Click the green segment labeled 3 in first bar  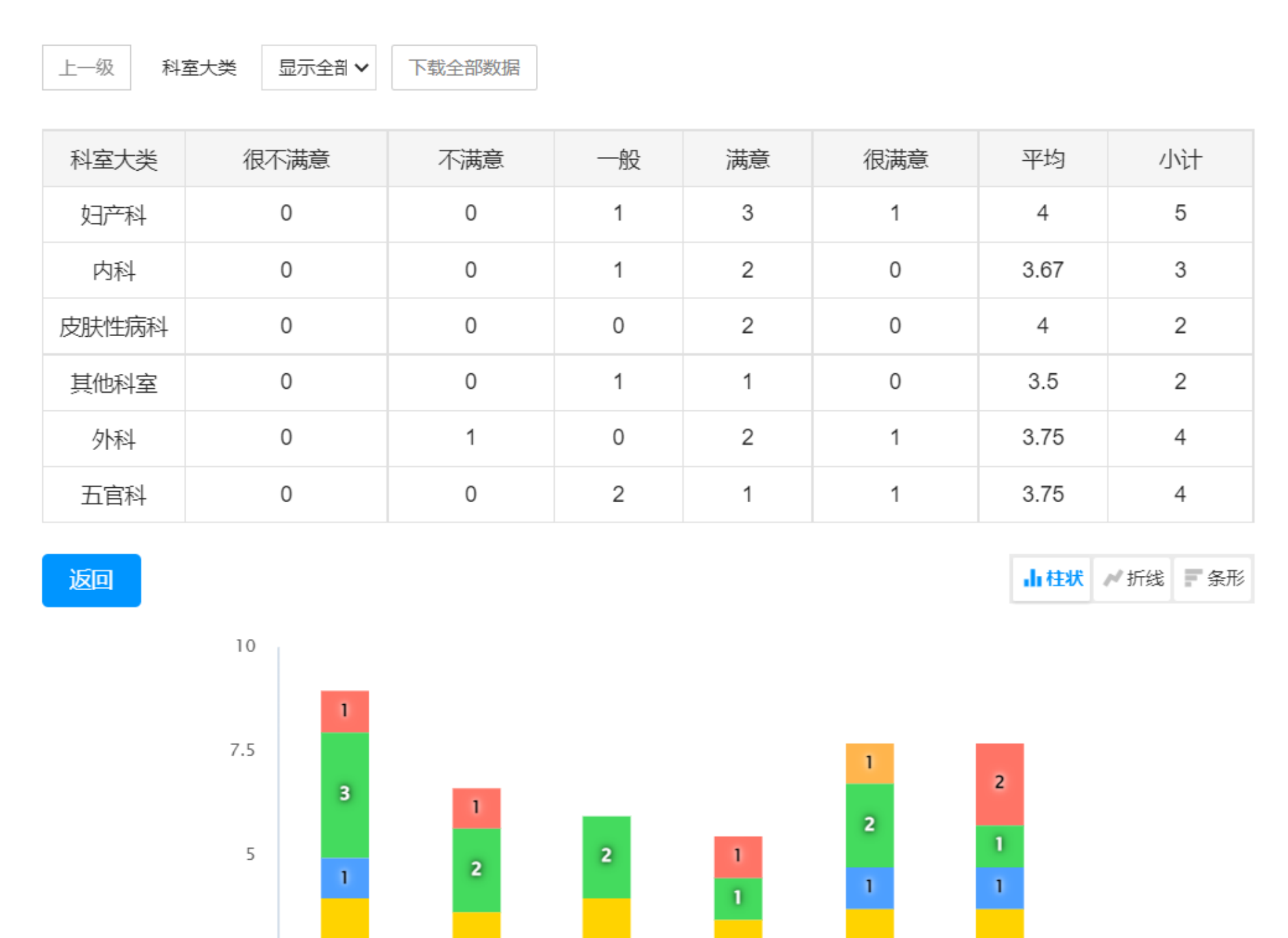click(345, 795)
